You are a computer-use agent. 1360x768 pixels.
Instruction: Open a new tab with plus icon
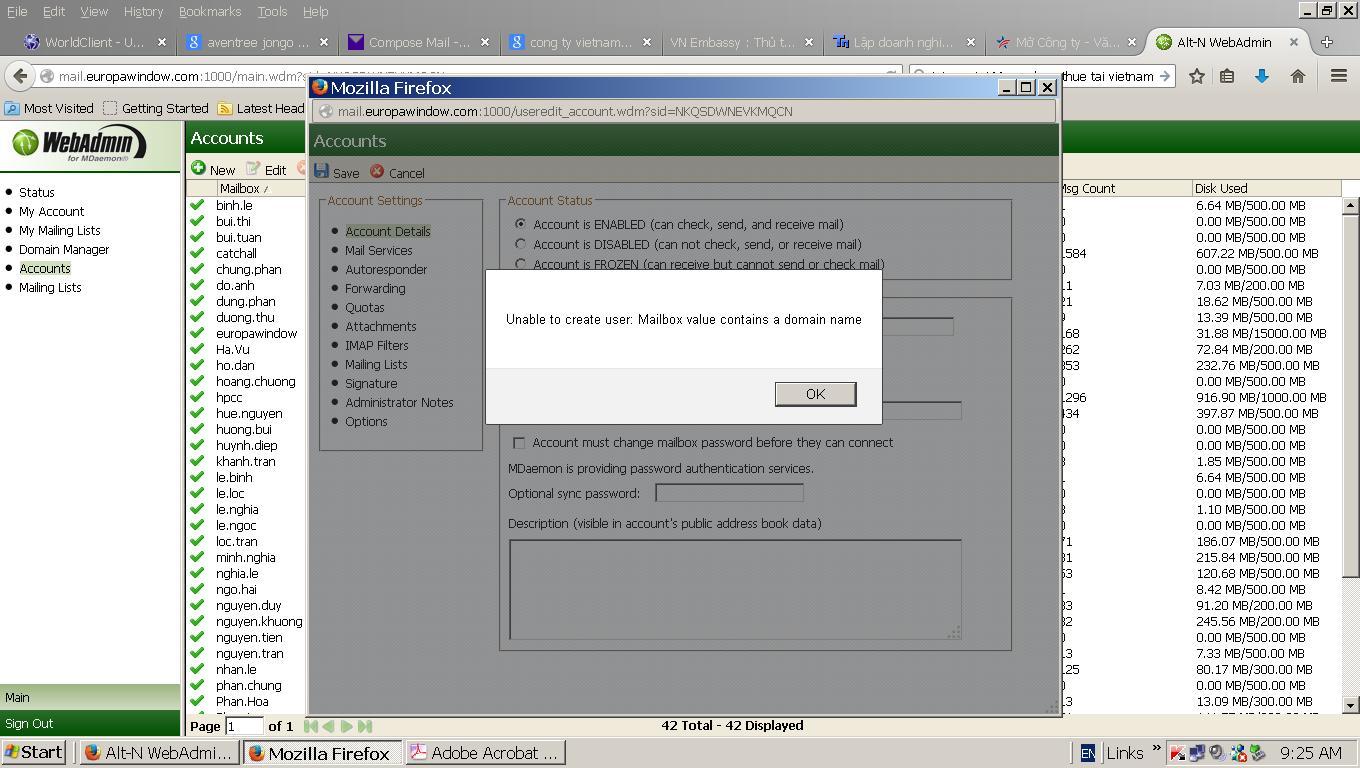point(1327,42)
